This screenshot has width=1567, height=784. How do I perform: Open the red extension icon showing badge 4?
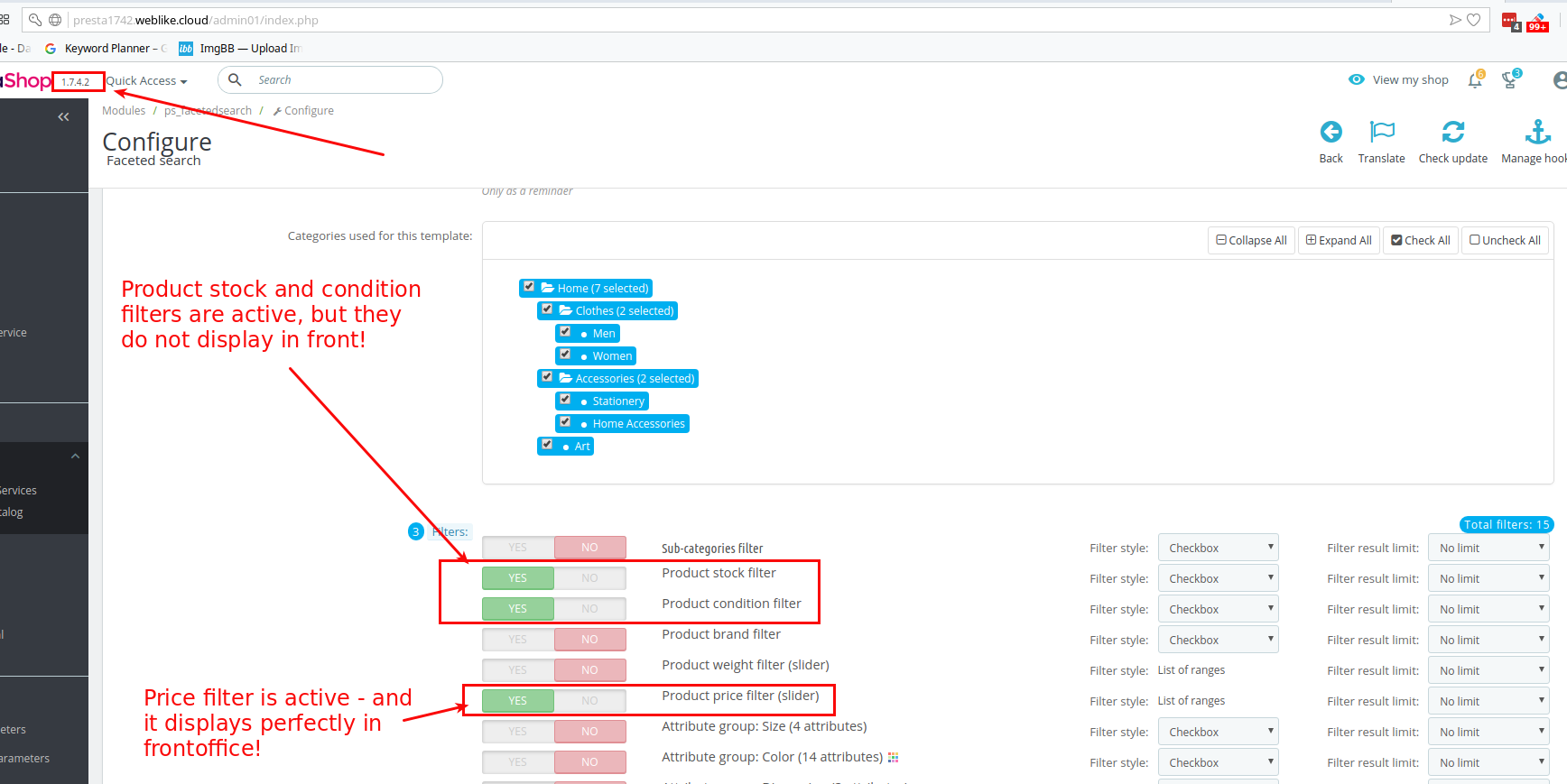click(1511, 22)
